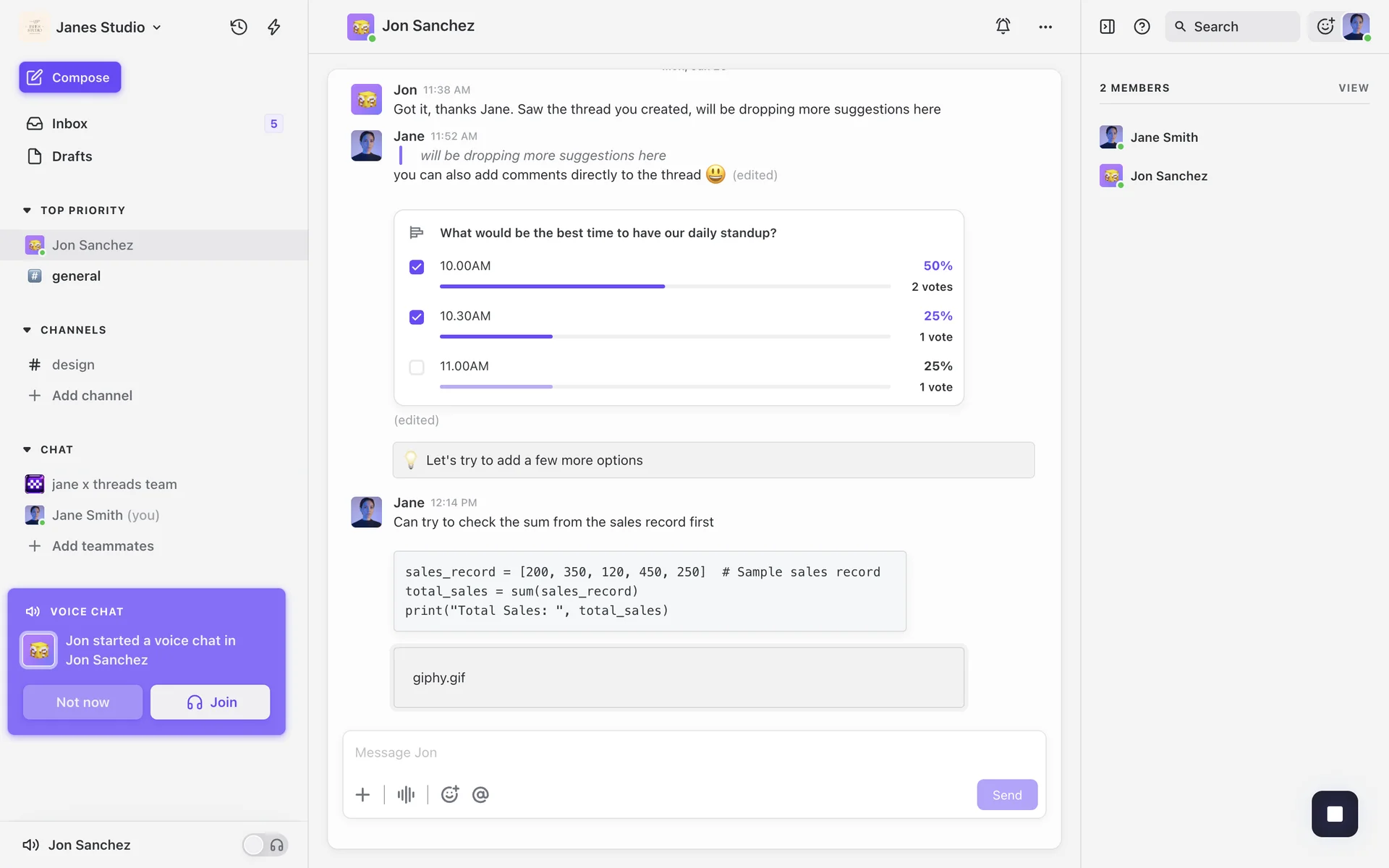This screenshot has height=868, width=1389.
Task: Record a voice message with the waveform icon
Action: (x=406, y=794)
